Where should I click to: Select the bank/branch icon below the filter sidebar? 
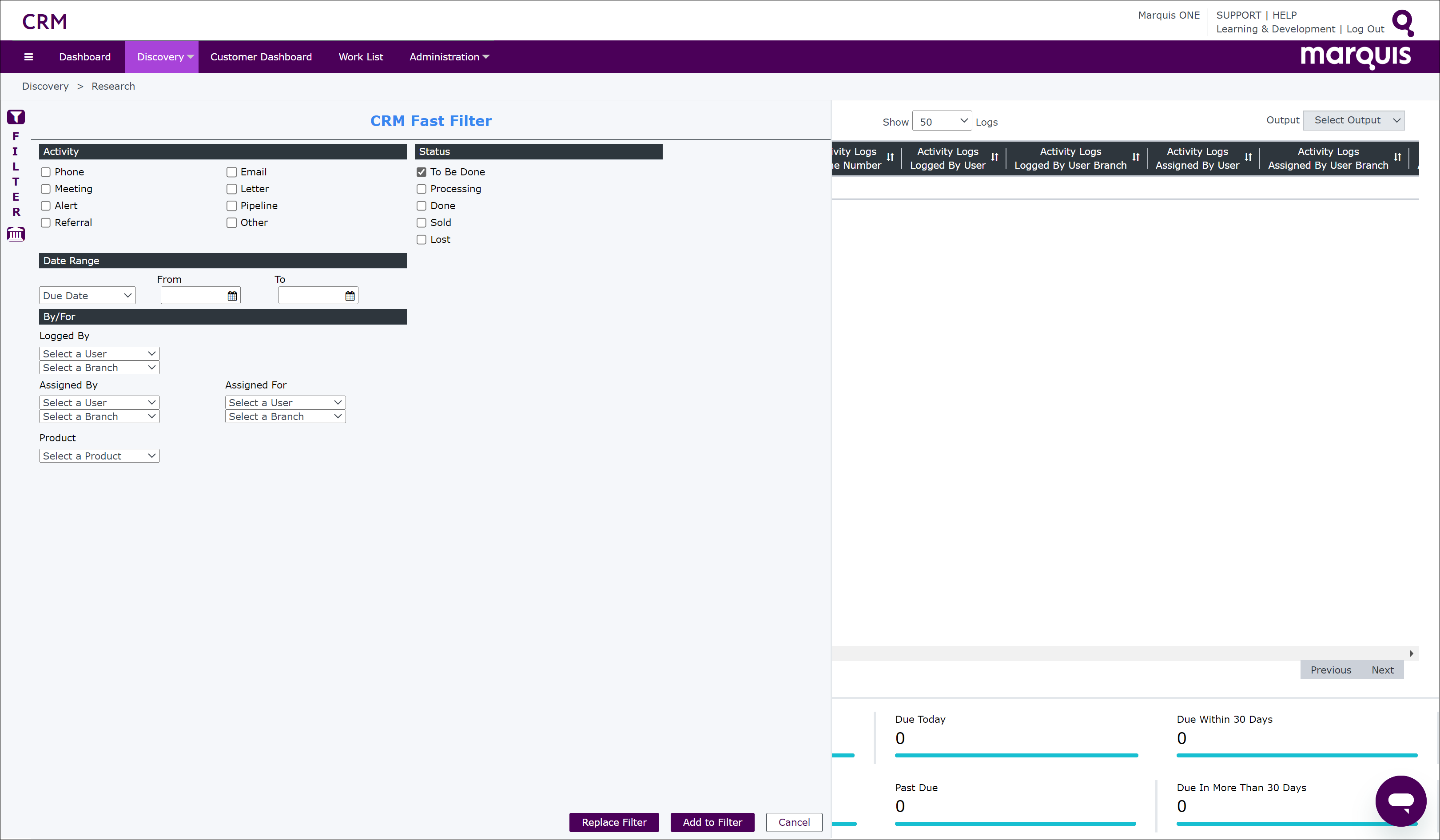16,234
